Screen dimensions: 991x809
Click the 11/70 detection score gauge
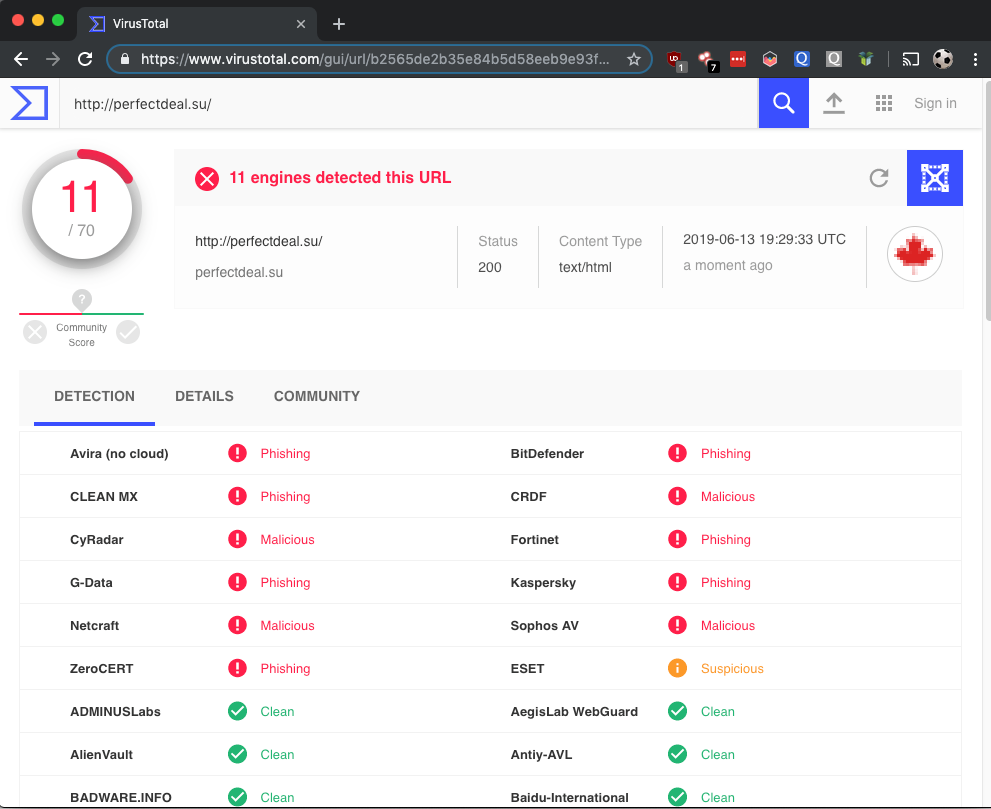[82, 209]
